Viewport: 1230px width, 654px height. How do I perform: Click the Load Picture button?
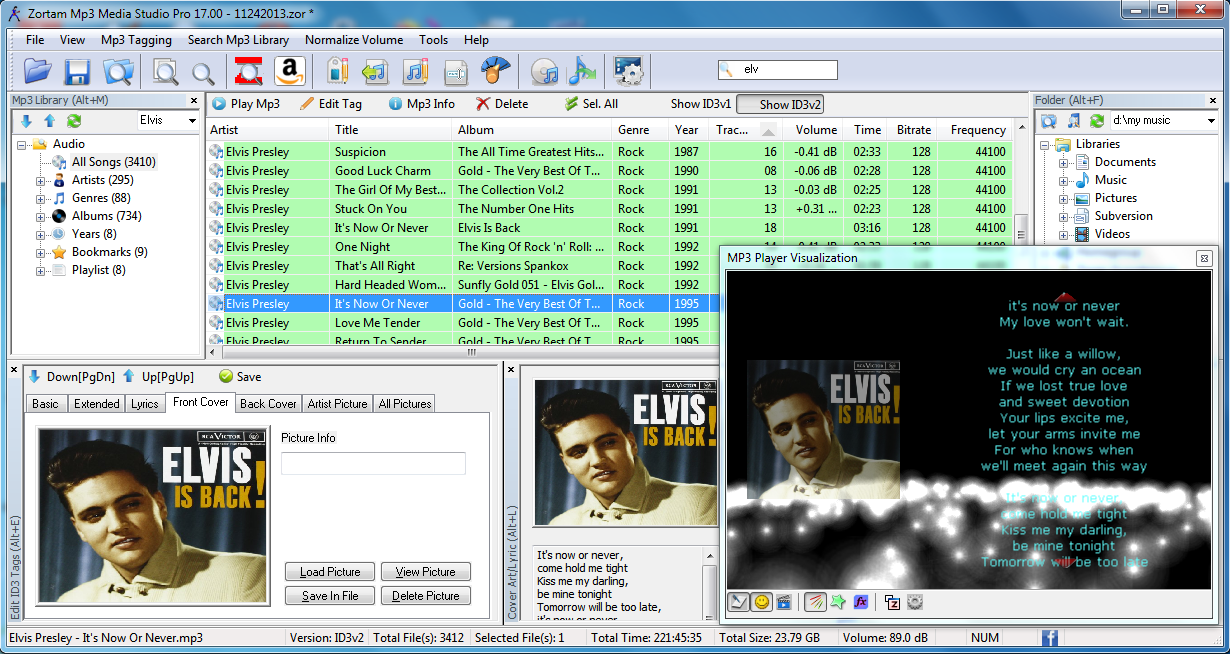pos(330,572)
